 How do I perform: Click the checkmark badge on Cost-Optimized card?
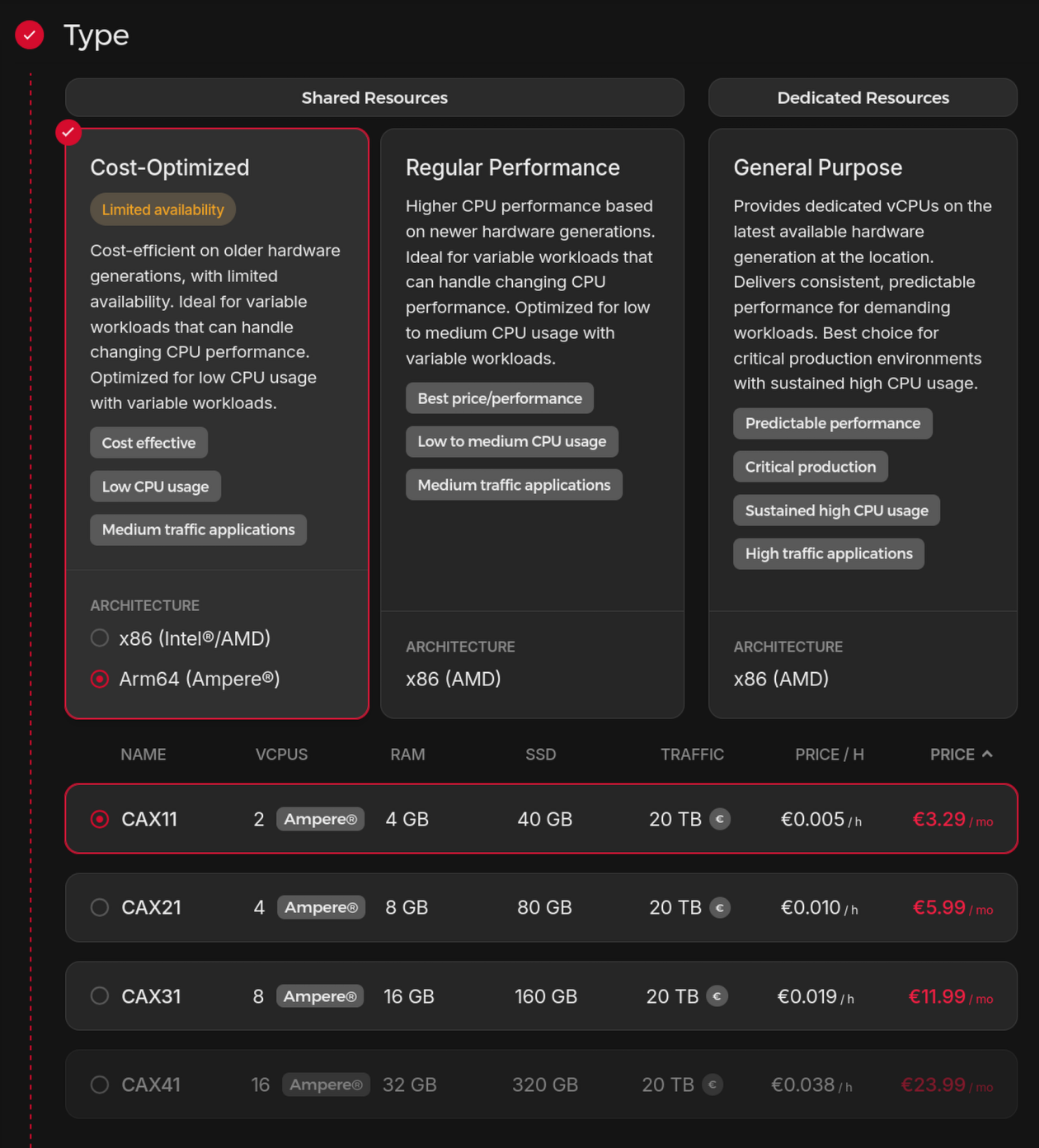[x=68, y=132]
